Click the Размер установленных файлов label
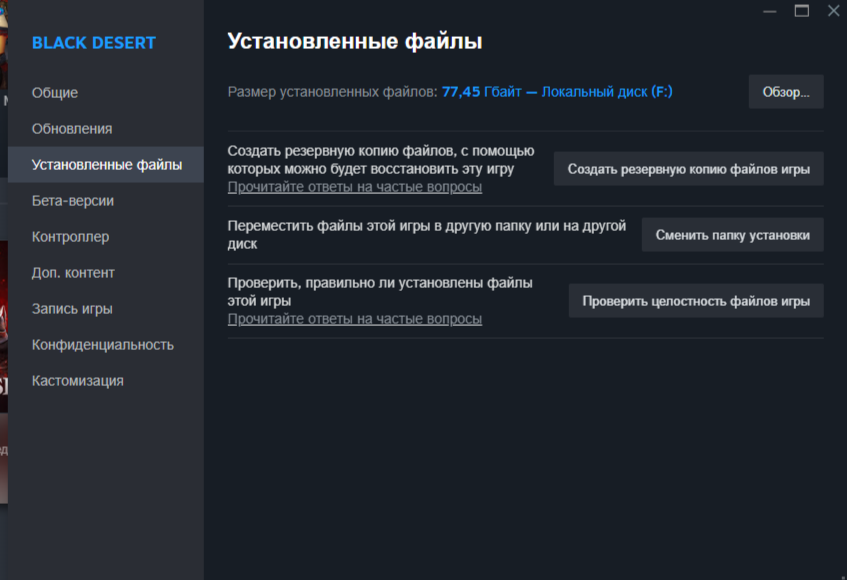Image resolution: width=847 pixels, height=580 pixels. (x=332, y=92)
